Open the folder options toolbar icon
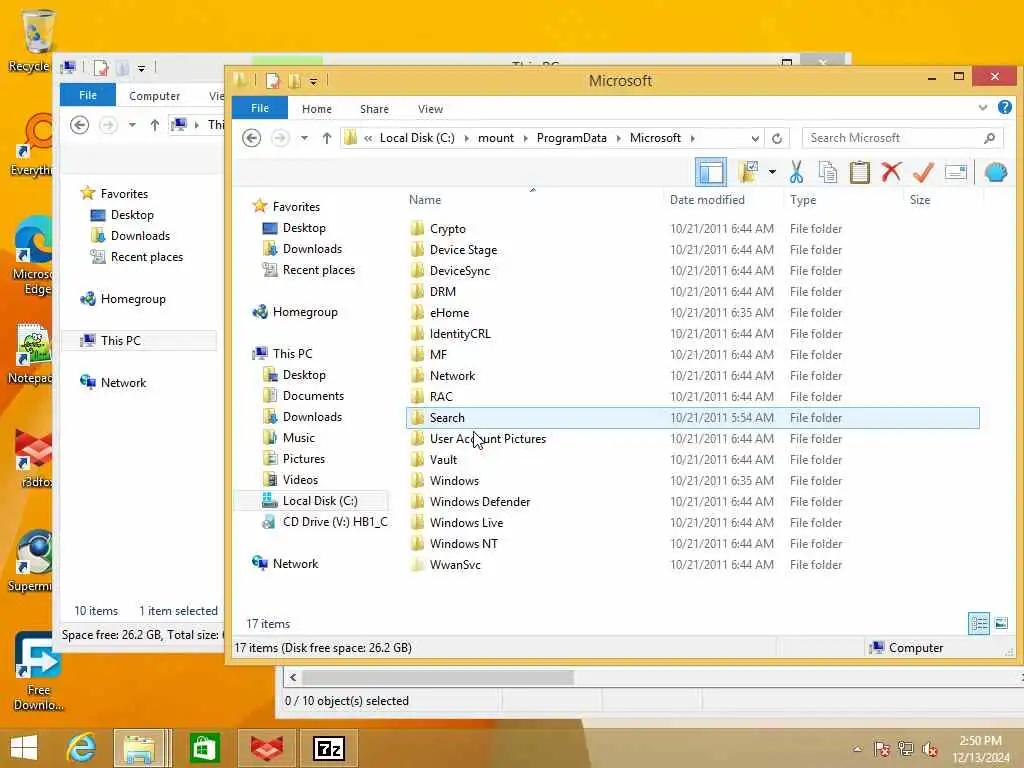1024x768 pixels. [x=748, y=172]
